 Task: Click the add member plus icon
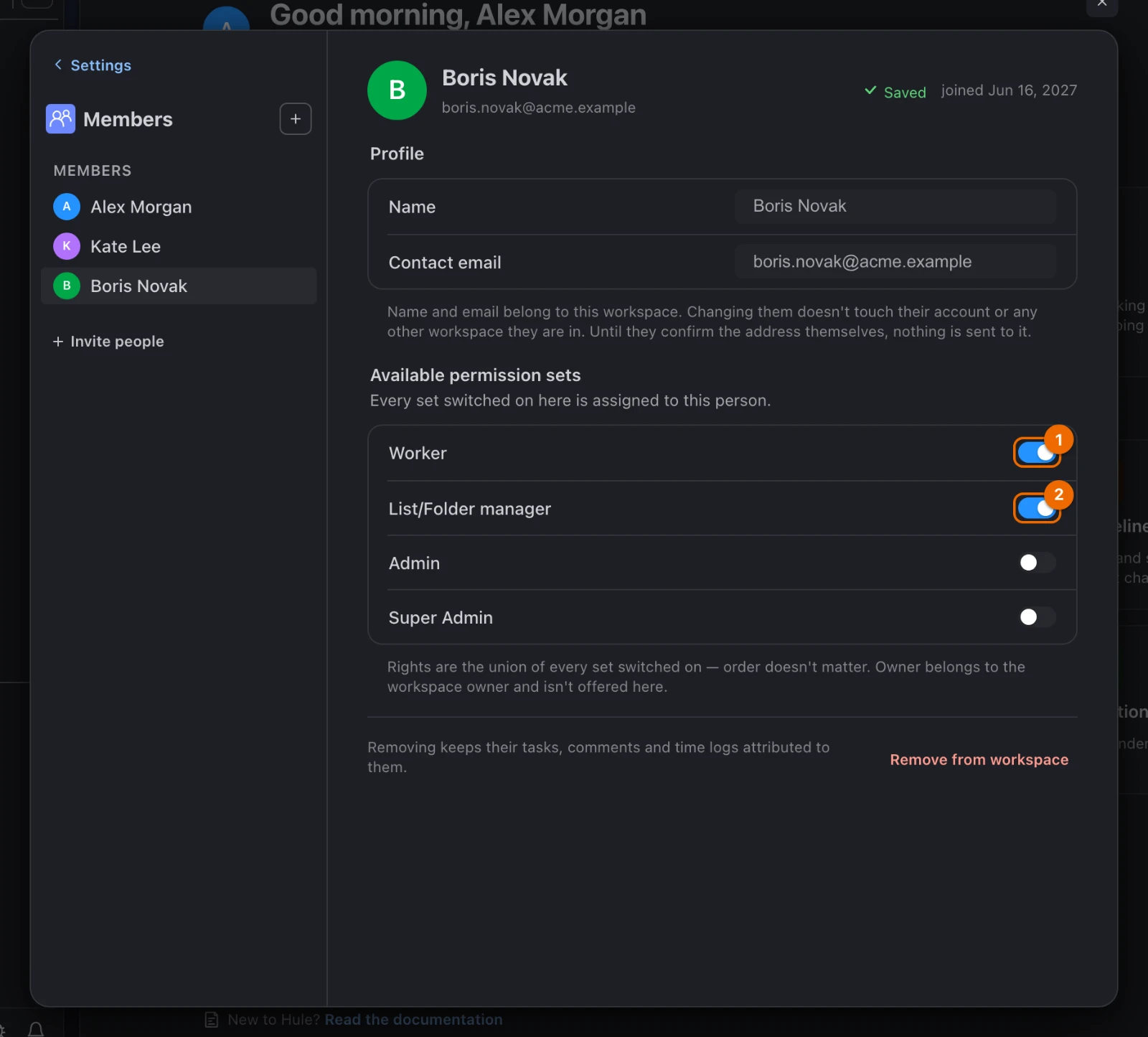(295, 119)
